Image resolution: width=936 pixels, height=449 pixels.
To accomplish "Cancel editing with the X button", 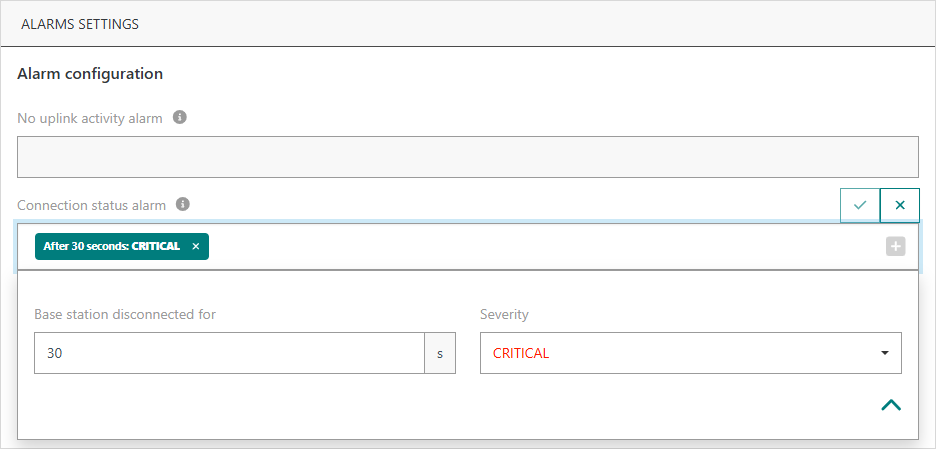I will tap(900, 205).
